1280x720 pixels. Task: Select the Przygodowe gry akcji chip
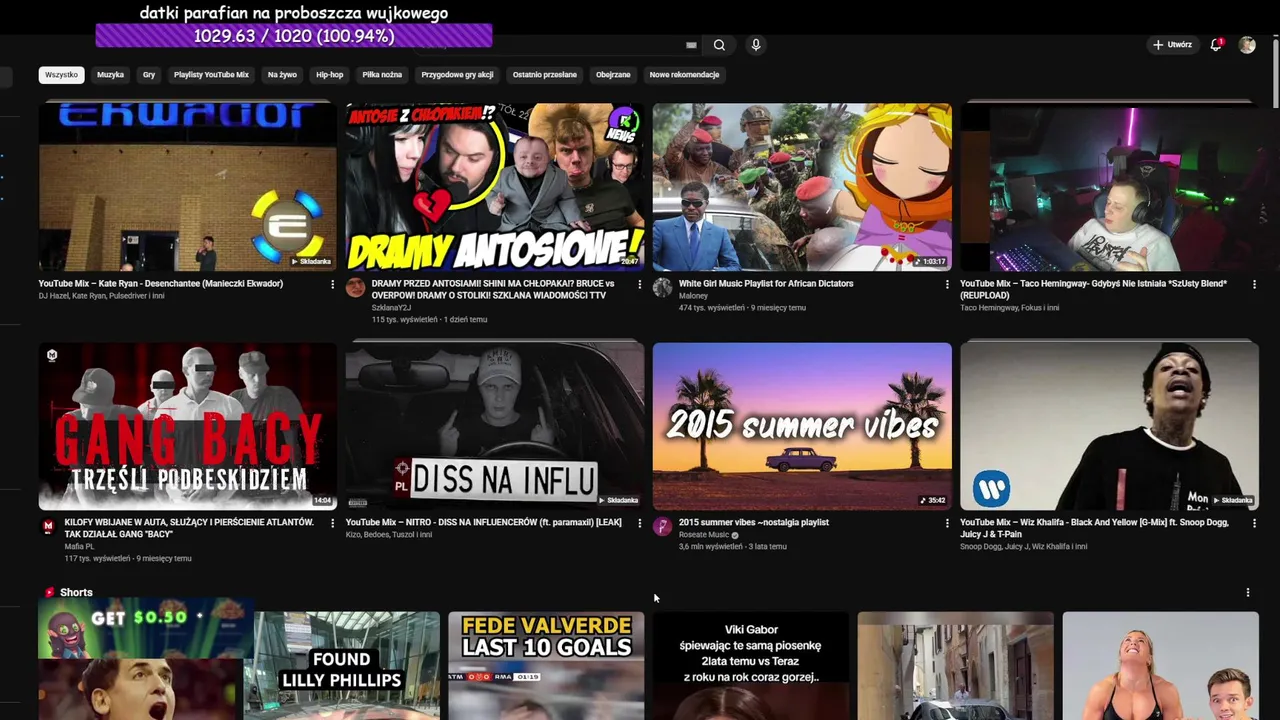tap(457, 75)
